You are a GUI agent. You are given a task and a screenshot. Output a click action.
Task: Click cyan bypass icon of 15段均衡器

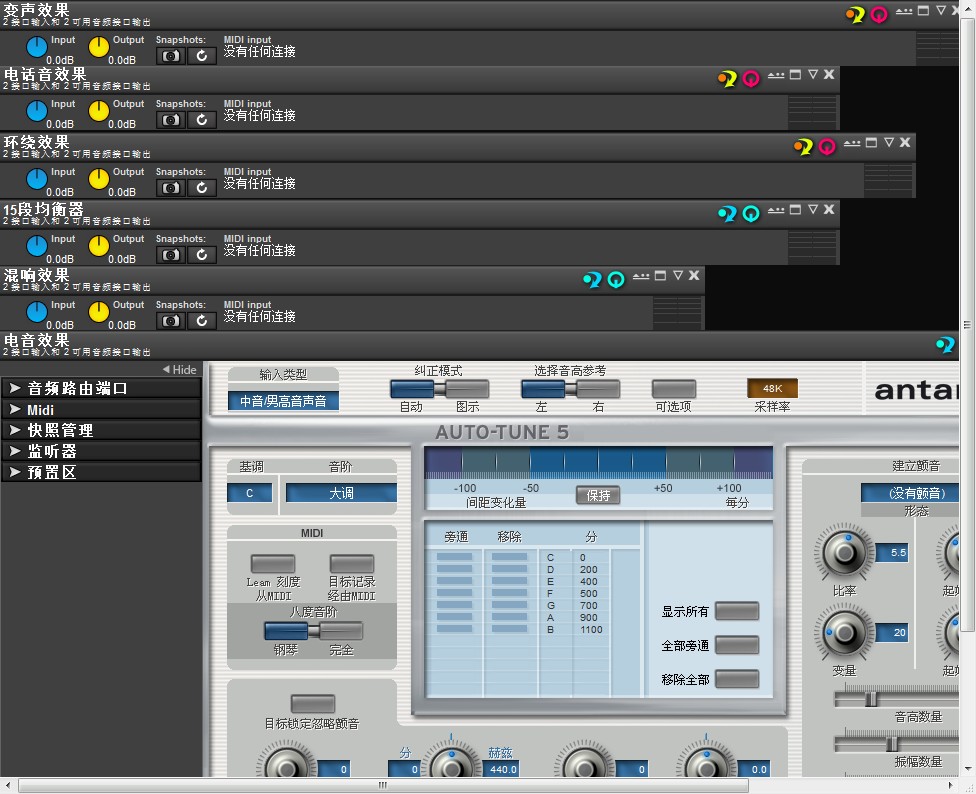pyautogui.click(x=728, y=214)
